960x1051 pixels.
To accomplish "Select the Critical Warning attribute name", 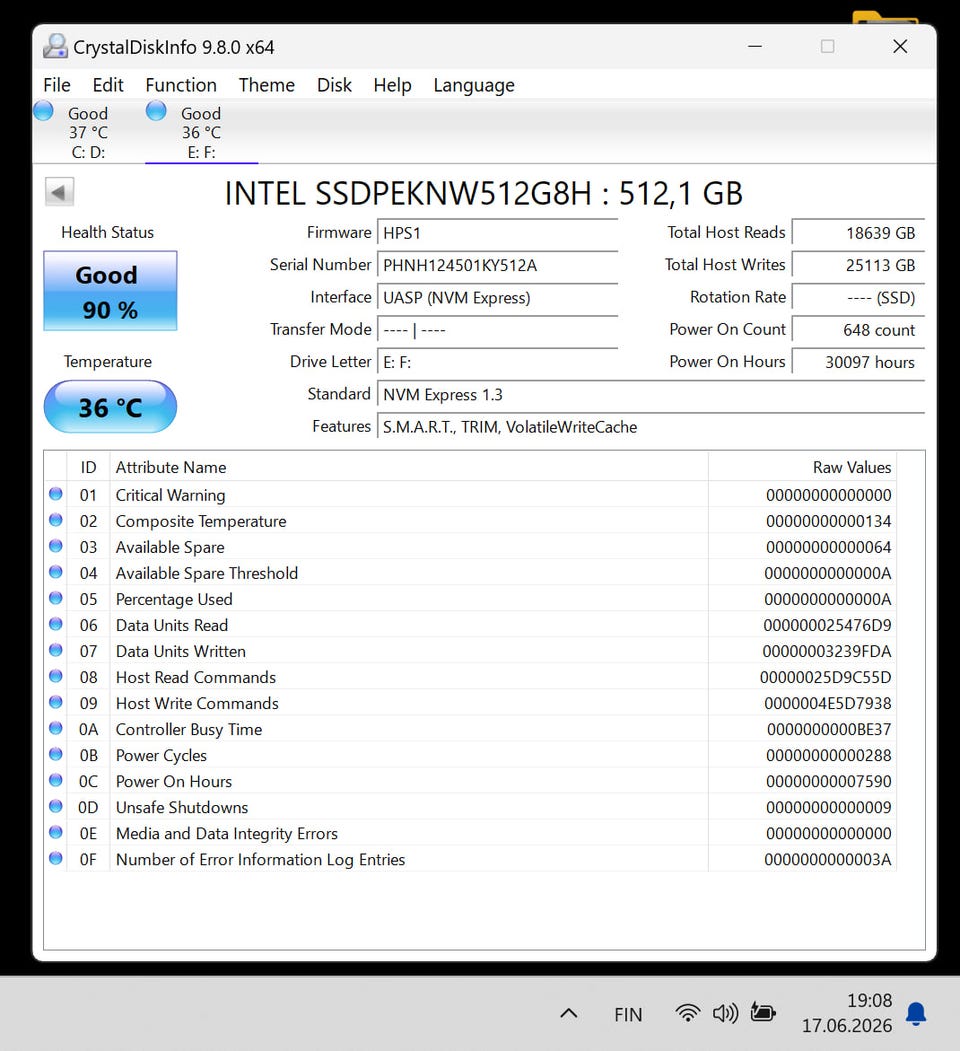I will [170, 495].
